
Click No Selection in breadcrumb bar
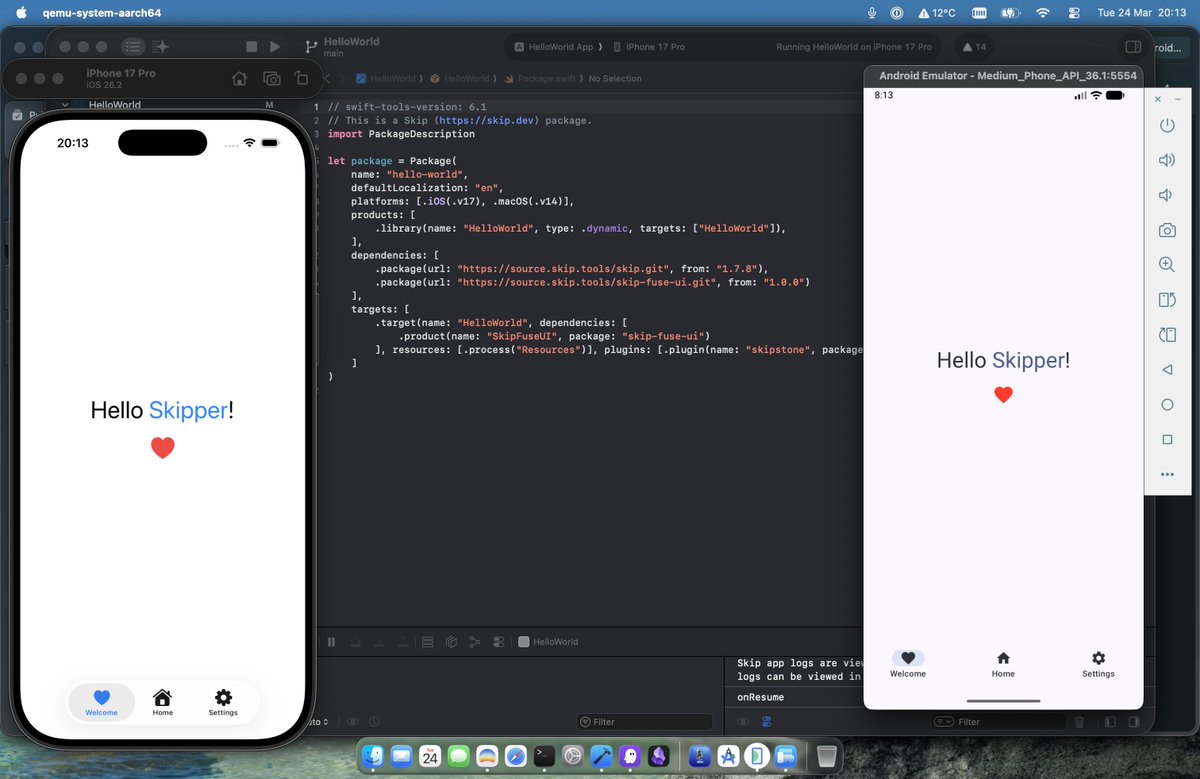615,79
